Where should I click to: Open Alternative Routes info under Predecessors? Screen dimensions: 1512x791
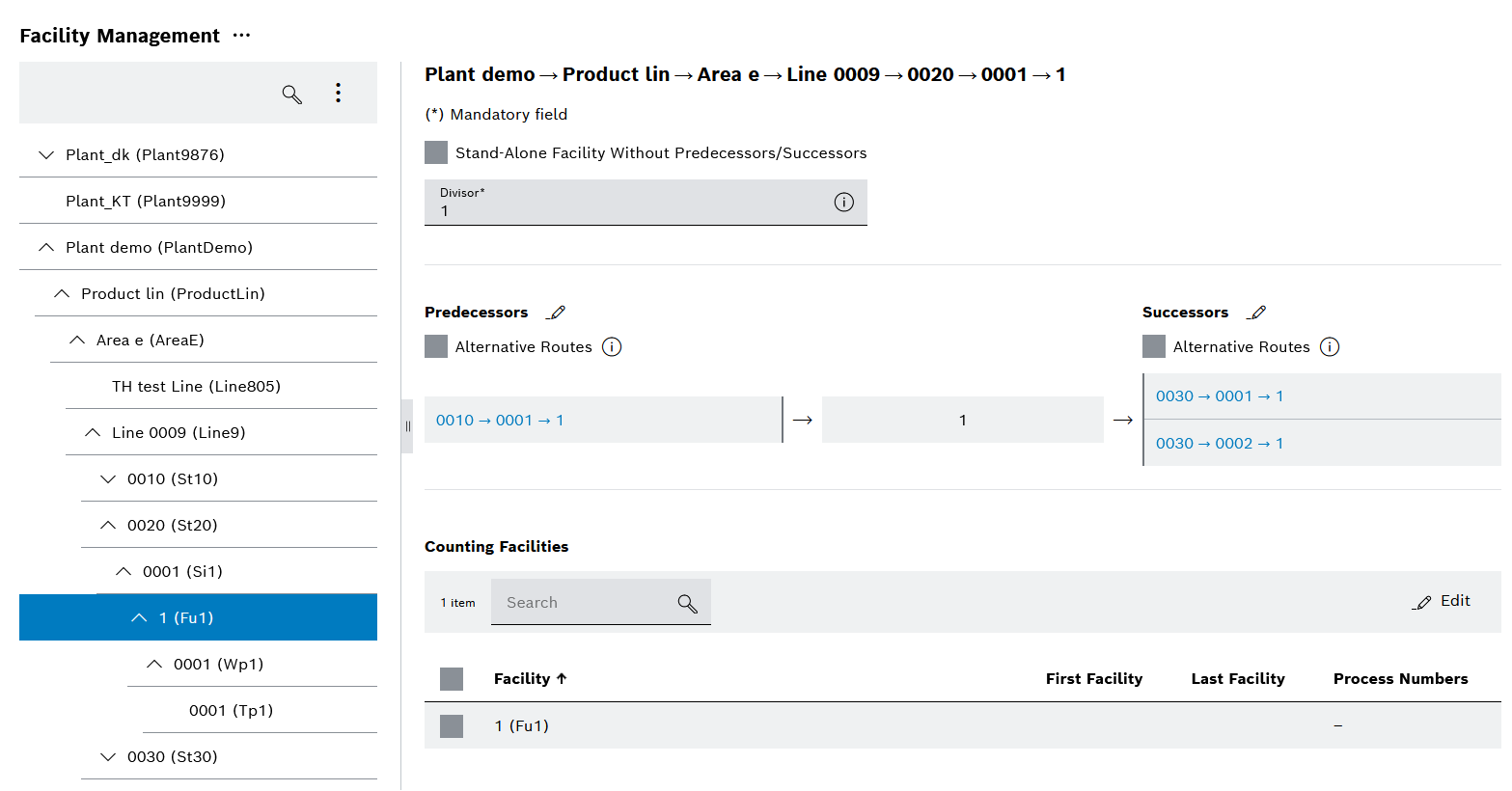(x=612, y=346)
